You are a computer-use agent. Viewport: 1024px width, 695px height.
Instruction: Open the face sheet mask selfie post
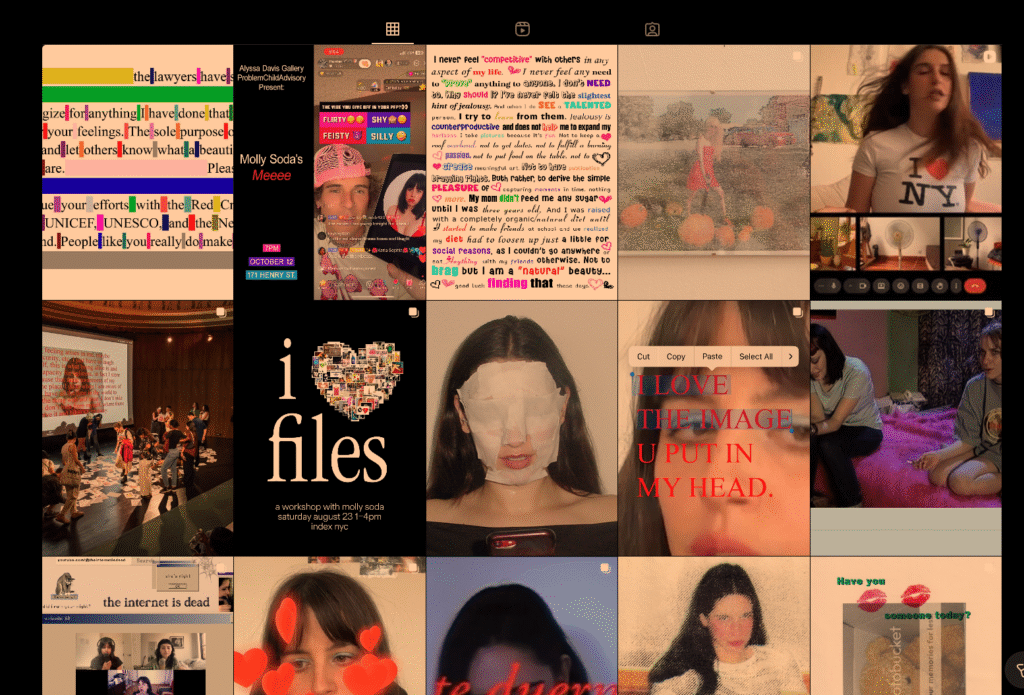tap(521, 428)
